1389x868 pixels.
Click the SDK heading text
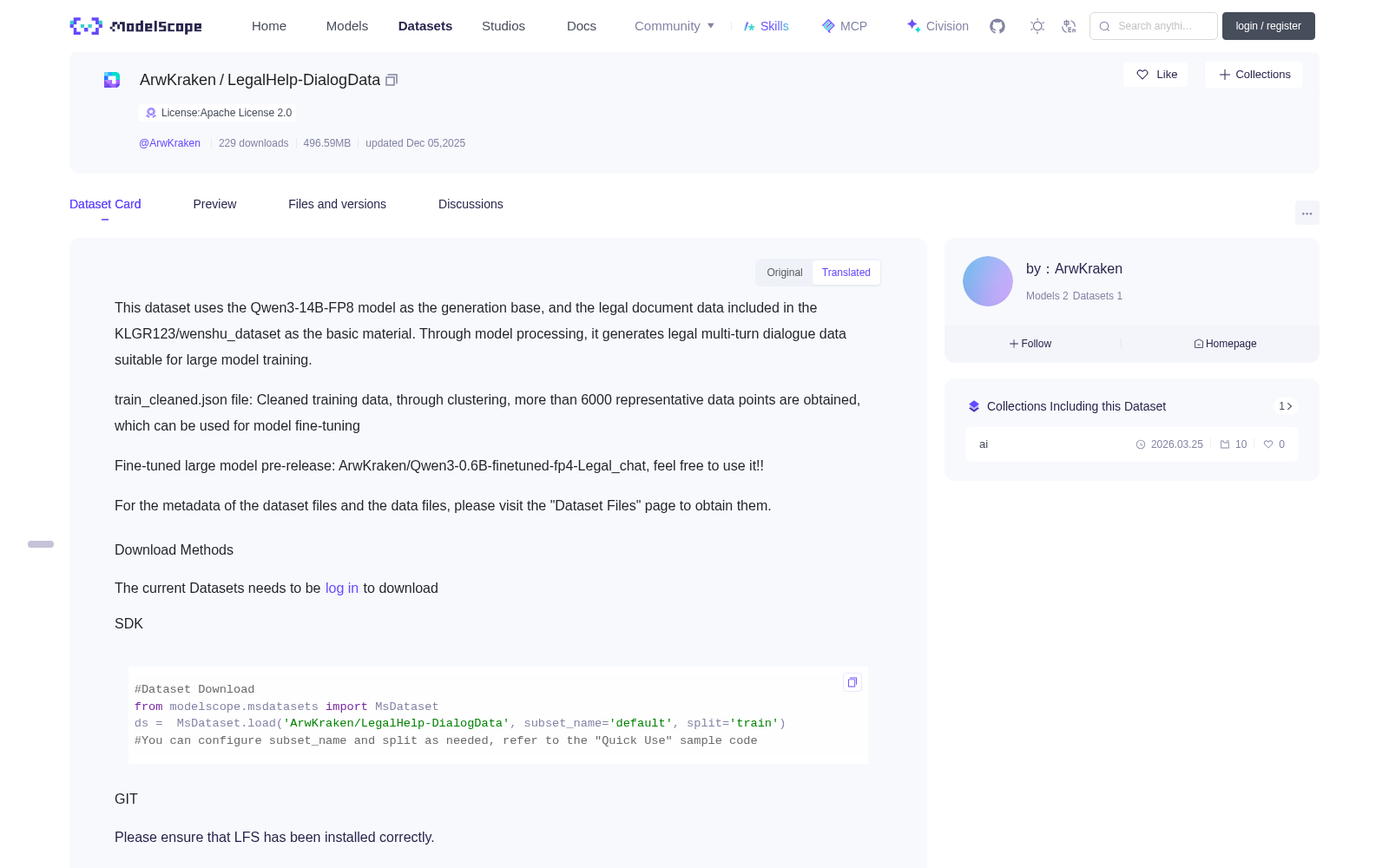click(x=128, y=624)
